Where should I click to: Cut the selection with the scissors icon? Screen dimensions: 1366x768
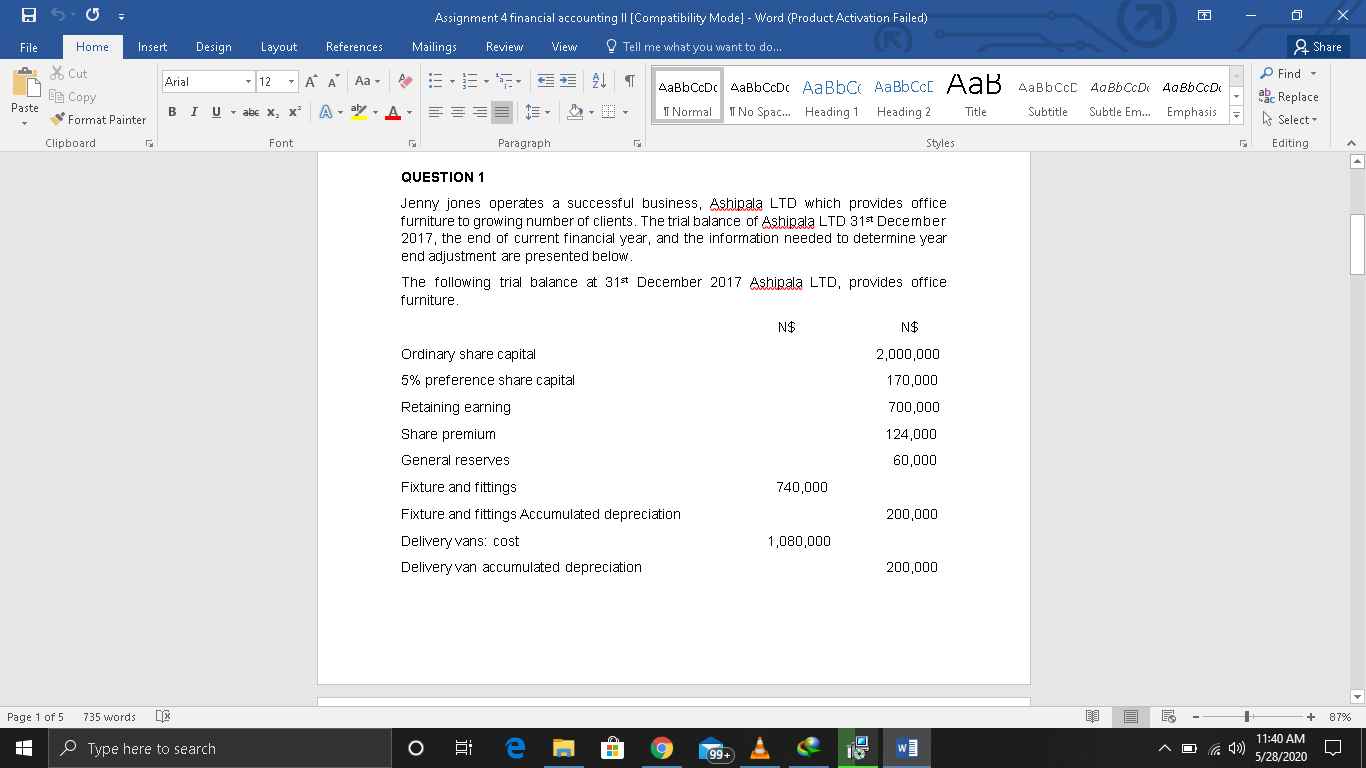coord(57,73)
